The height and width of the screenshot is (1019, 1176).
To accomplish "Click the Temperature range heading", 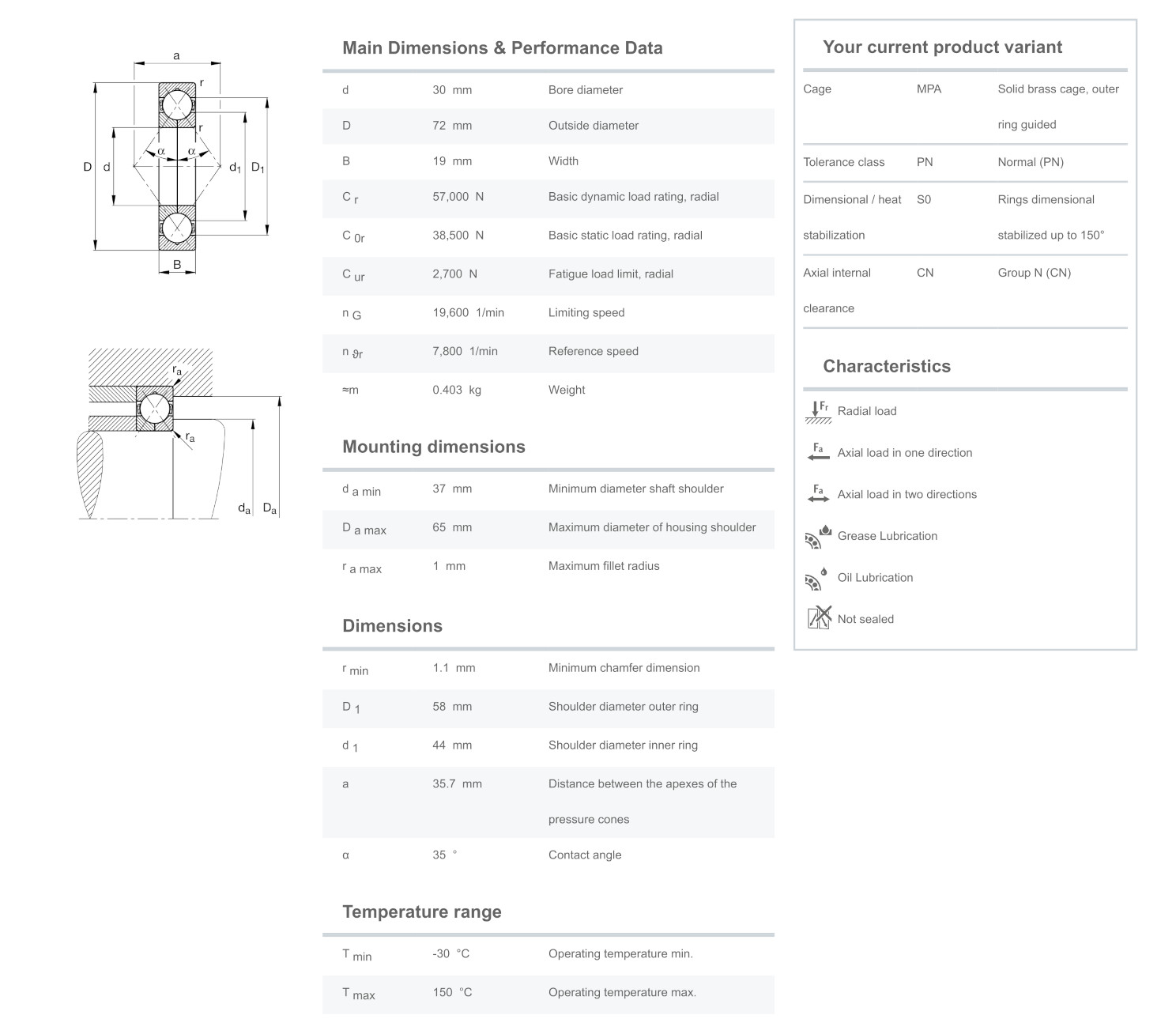I will pyautogui.click(x=421, y=911).
